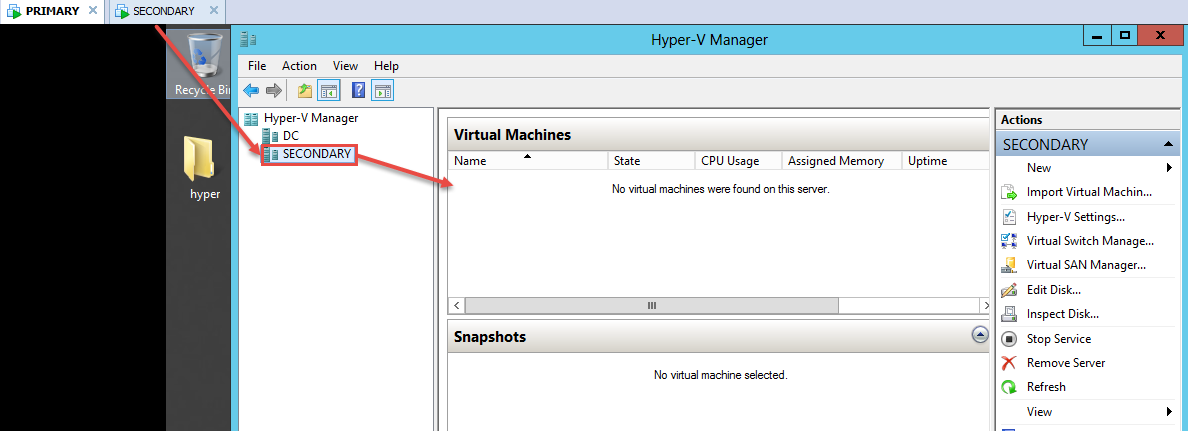Click the Hyper-V Manager root tree icon

pos(252,118)
